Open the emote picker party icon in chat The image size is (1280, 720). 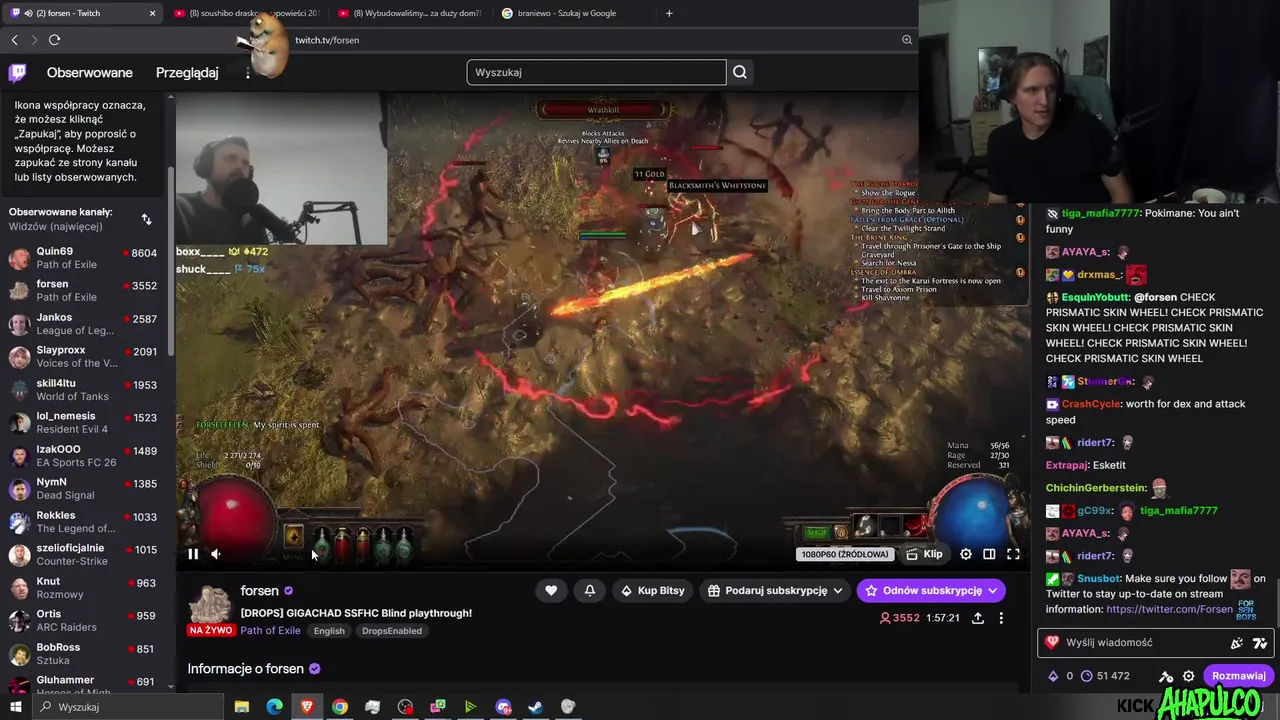click(1237, 643)
